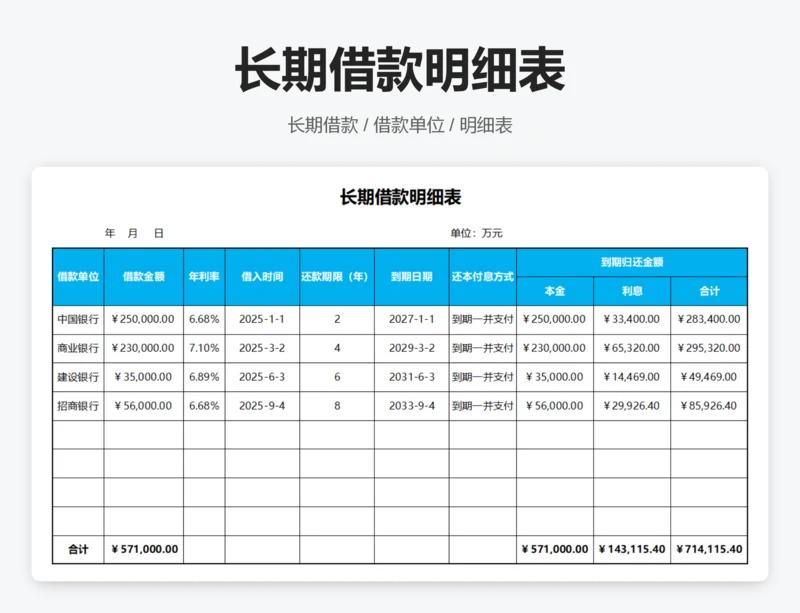Select interest cell ¥33,400.00
800x613 pixels.
pos(632,320)
